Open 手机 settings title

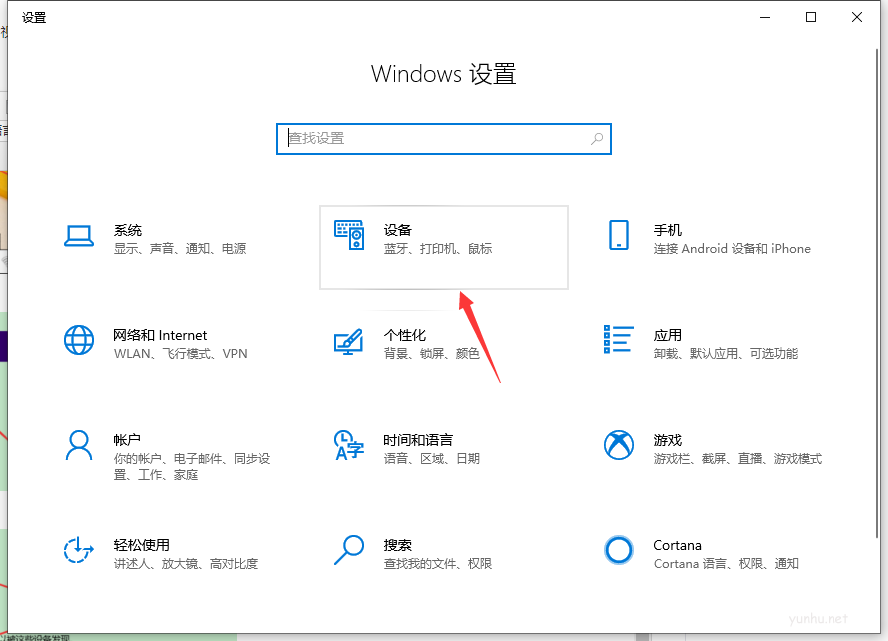point(668,230)
